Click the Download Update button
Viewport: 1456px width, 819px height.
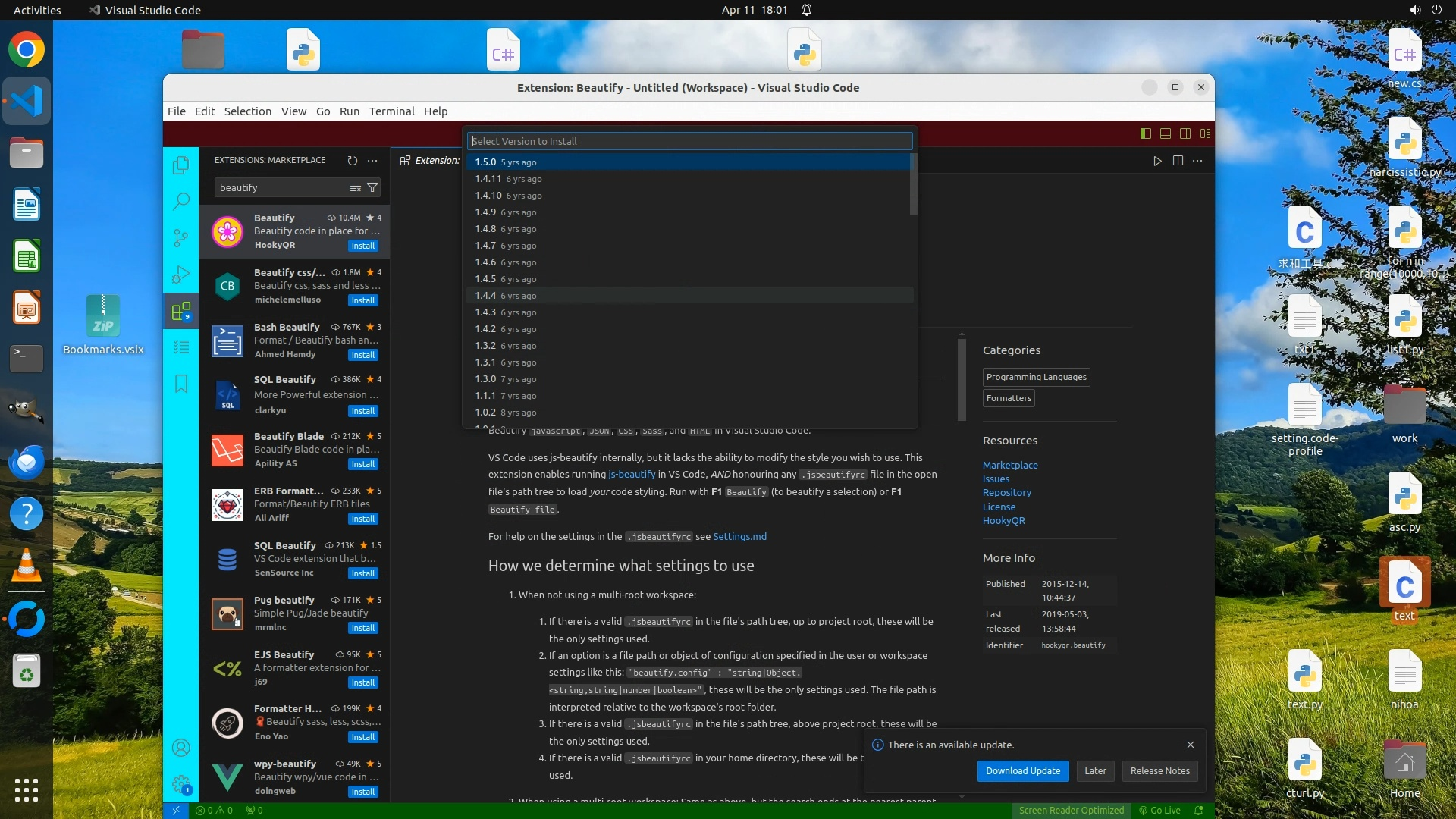(1022, 770)
